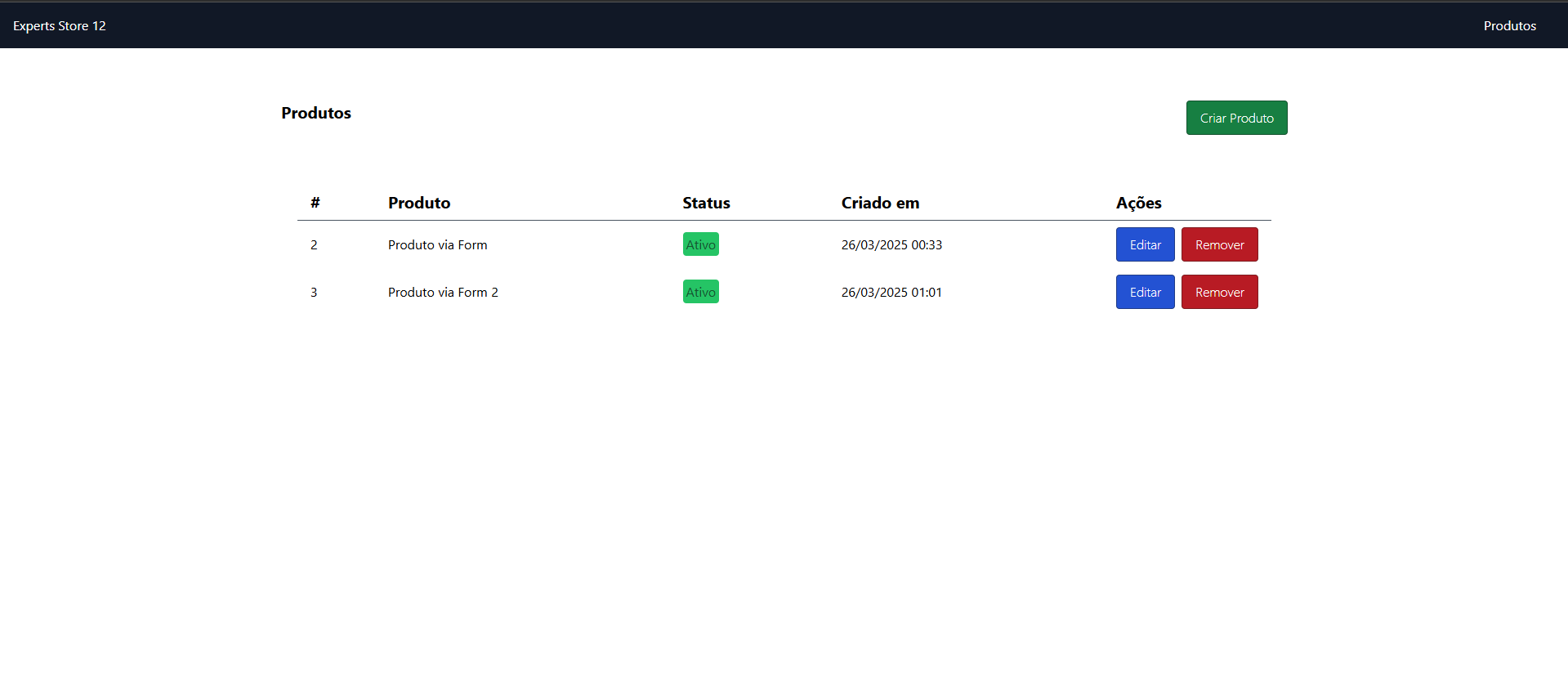Edit the product named Produto via Form
Viewport: 1568px width, 685px height.
[x=1145, y=244]
